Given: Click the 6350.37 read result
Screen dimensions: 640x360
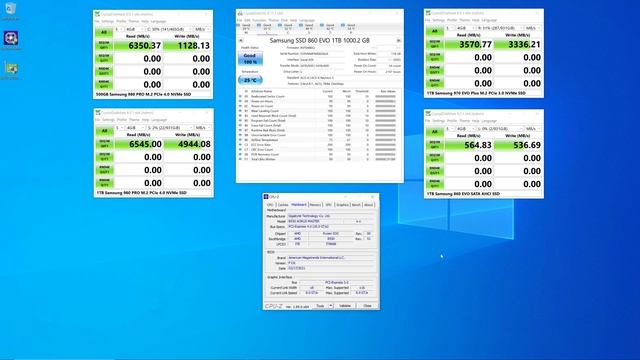Looking at the screenshot, I should (138, 45).
